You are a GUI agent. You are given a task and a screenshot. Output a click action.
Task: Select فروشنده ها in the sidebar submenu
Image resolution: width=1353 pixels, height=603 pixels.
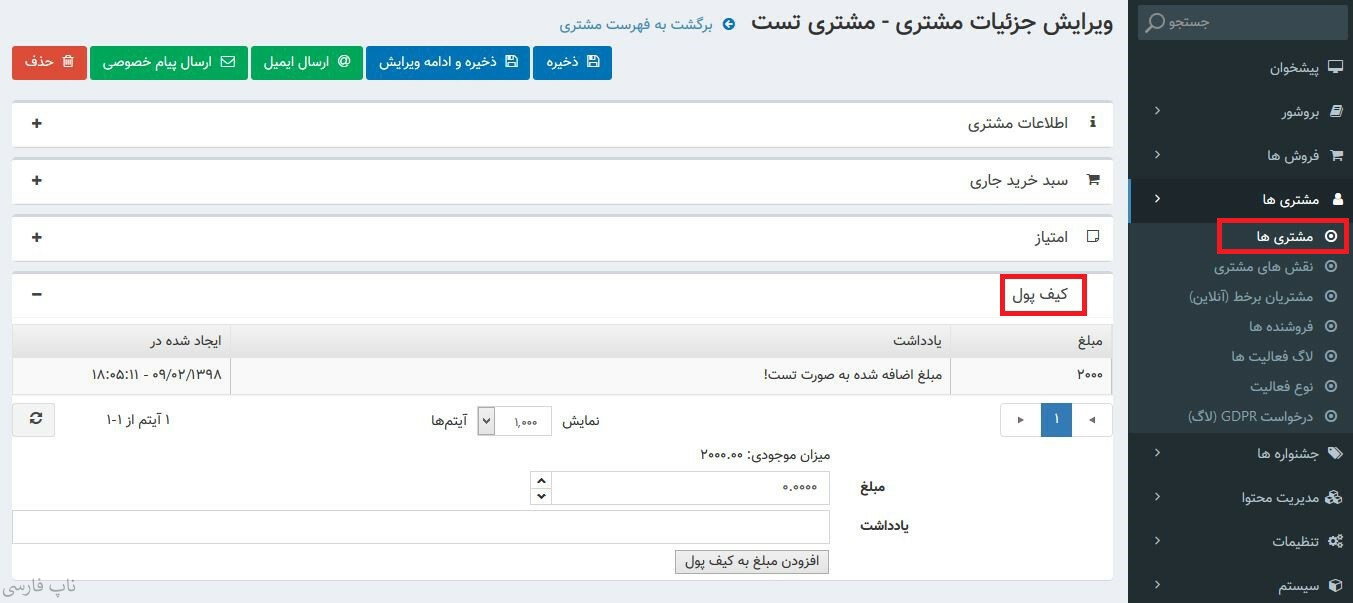coord(1280,326)
